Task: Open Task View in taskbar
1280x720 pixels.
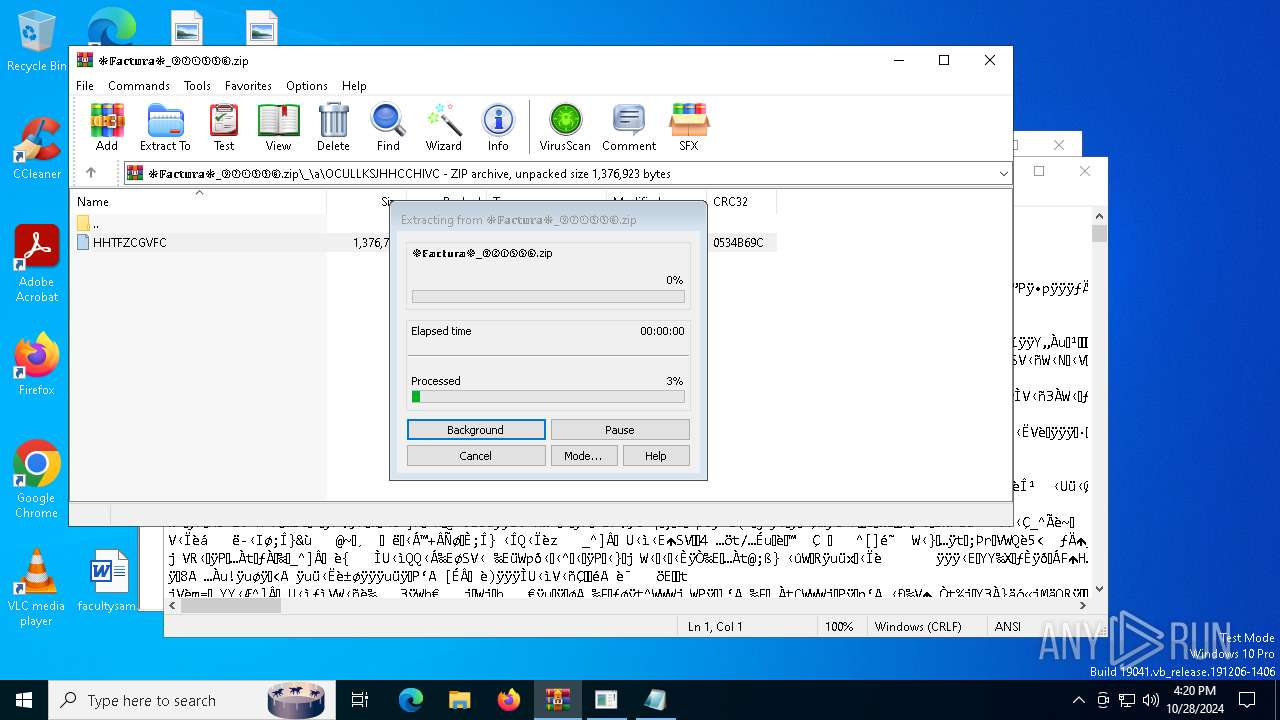Action: (360, 700)
